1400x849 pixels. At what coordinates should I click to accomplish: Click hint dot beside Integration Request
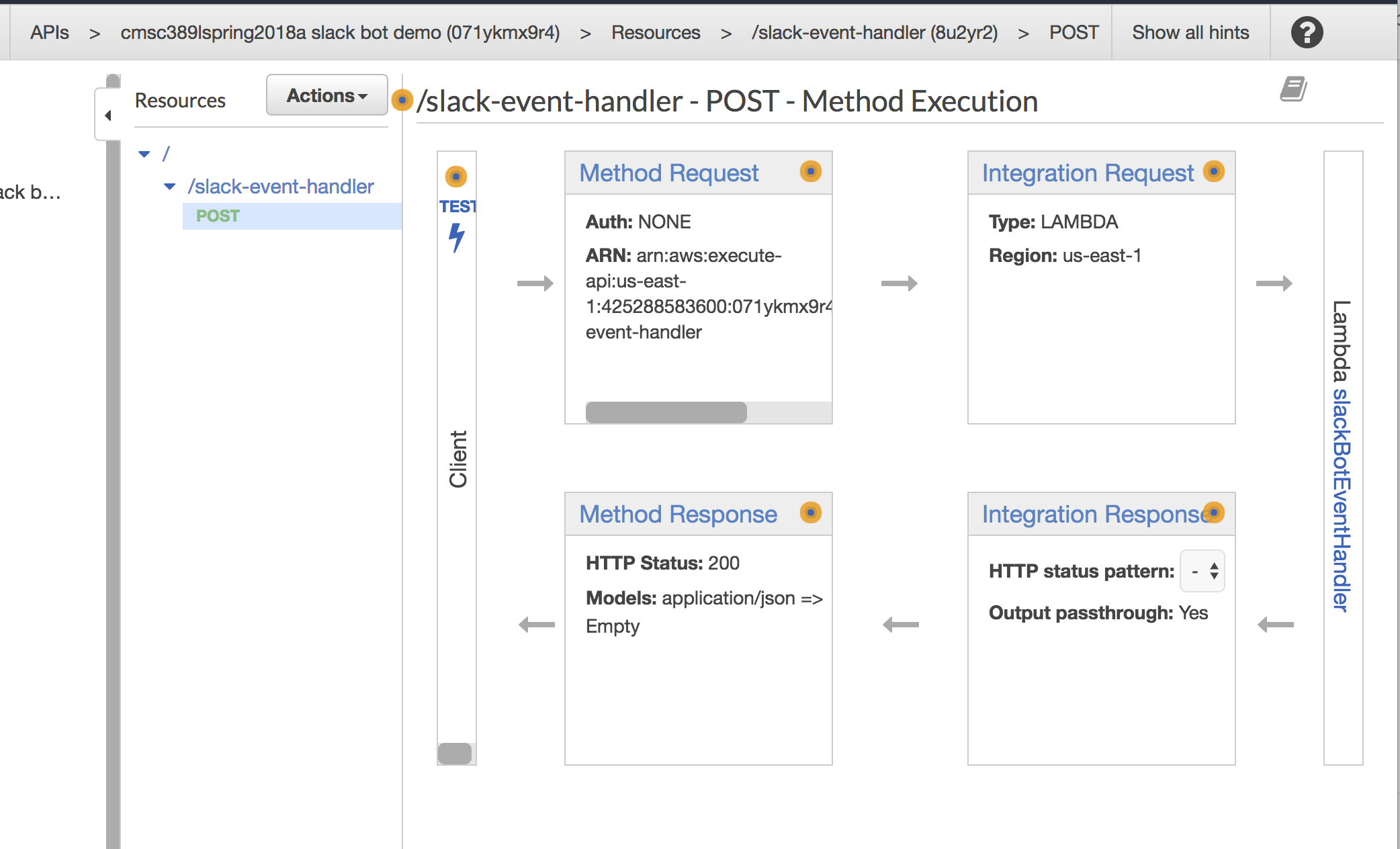point(1213,171)
